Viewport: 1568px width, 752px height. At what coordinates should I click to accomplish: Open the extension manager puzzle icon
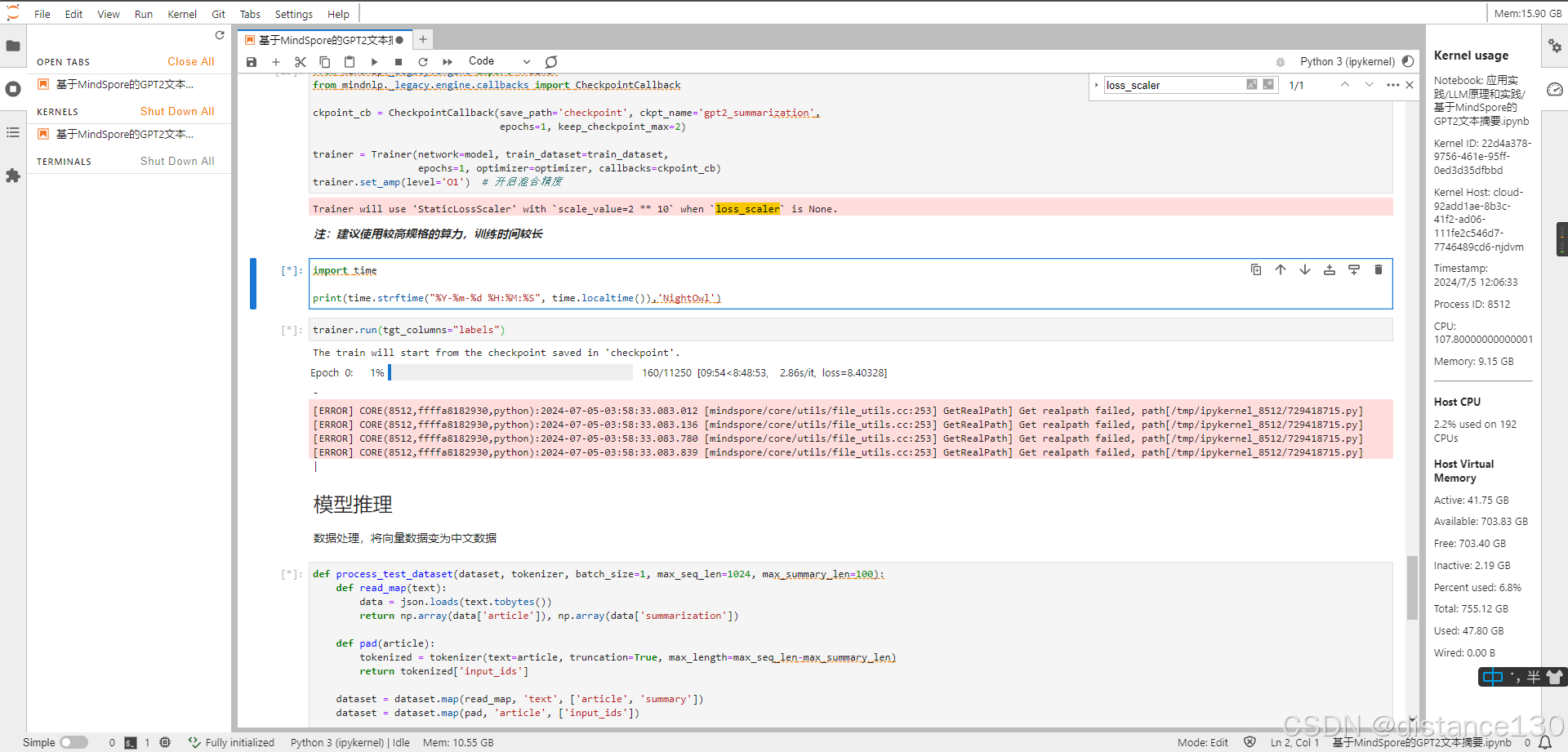click(x=13, y=176)
